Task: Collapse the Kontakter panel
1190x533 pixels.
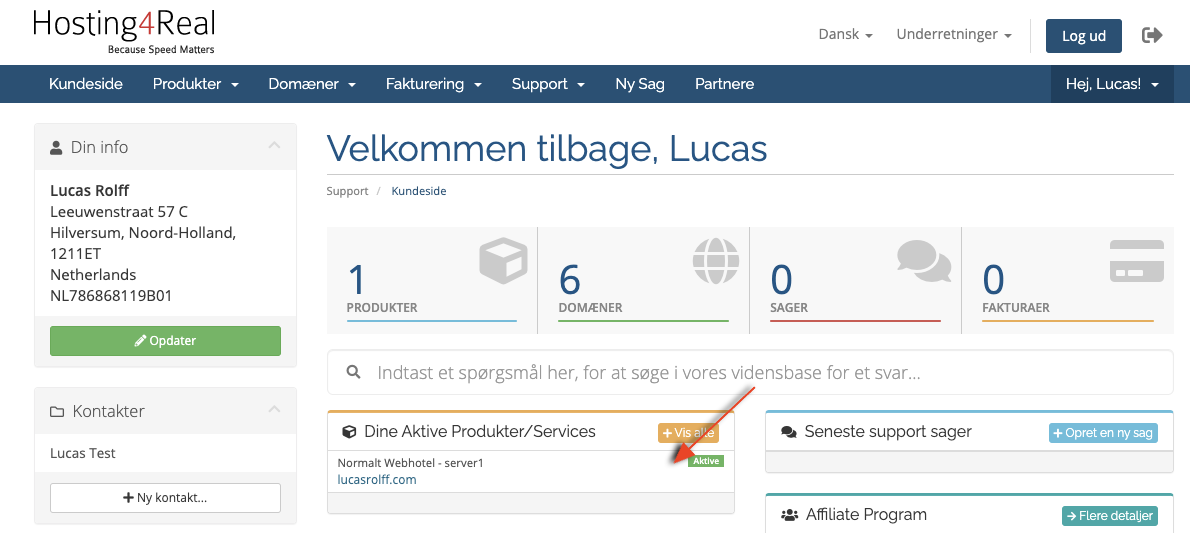Action: coord(275,409)
